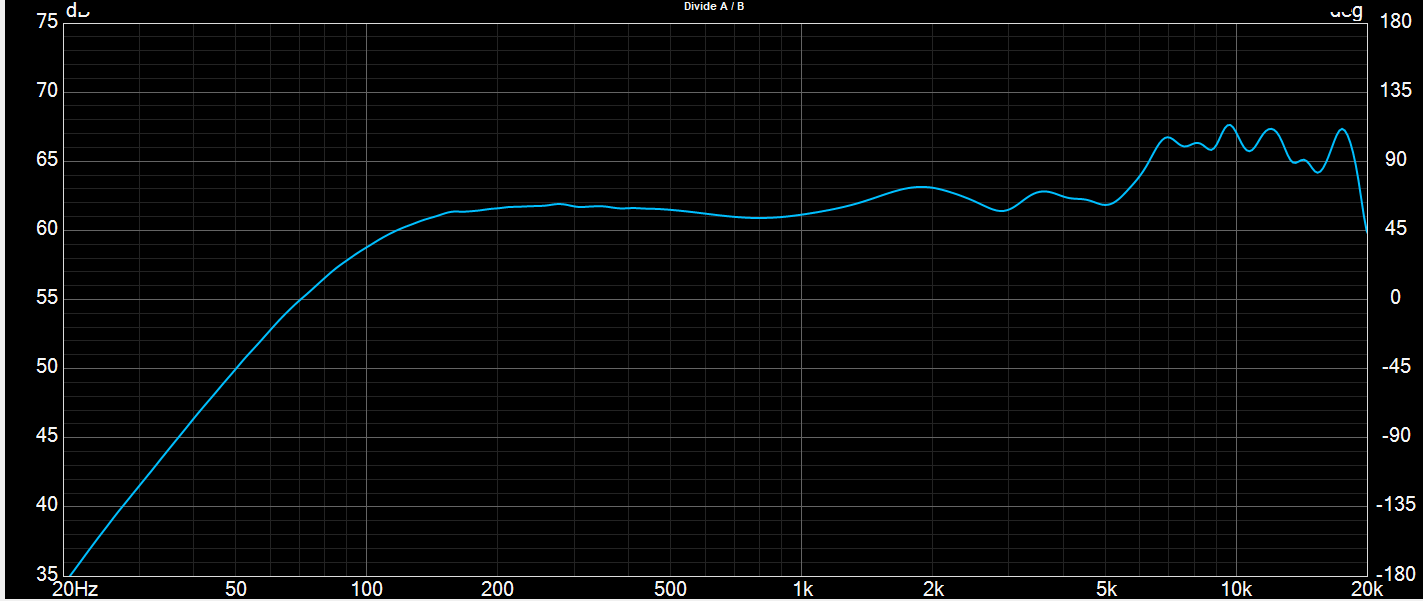The height and width of the screenshot is (601, 1423).
Task: Pick the 20k frequency axis label
Action: (x=1367, y=589)
